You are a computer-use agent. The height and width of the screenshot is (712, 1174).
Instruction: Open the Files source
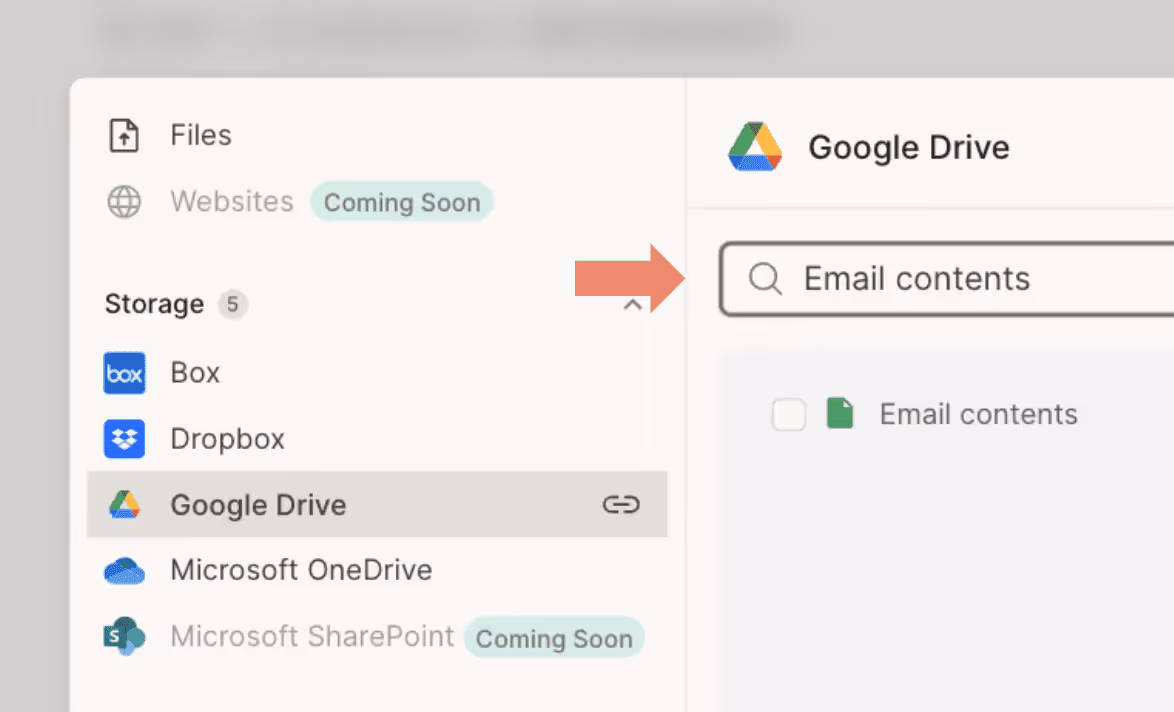click(x=201, y=136)
